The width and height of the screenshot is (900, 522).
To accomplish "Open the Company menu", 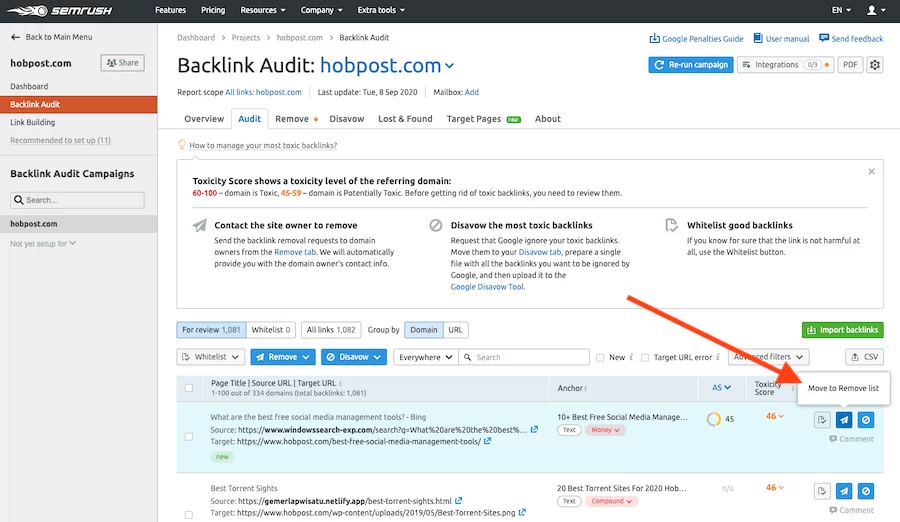I will (x=321, y=10).
